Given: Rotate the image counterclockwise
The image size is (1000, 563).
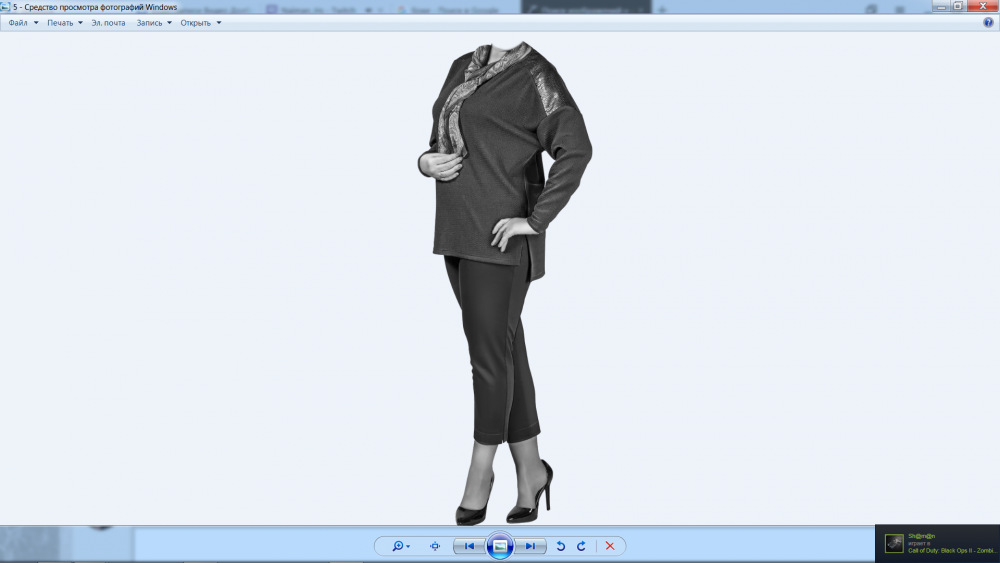Looking at the screenshot, I should pyautogui.click(x=561, y=546).
